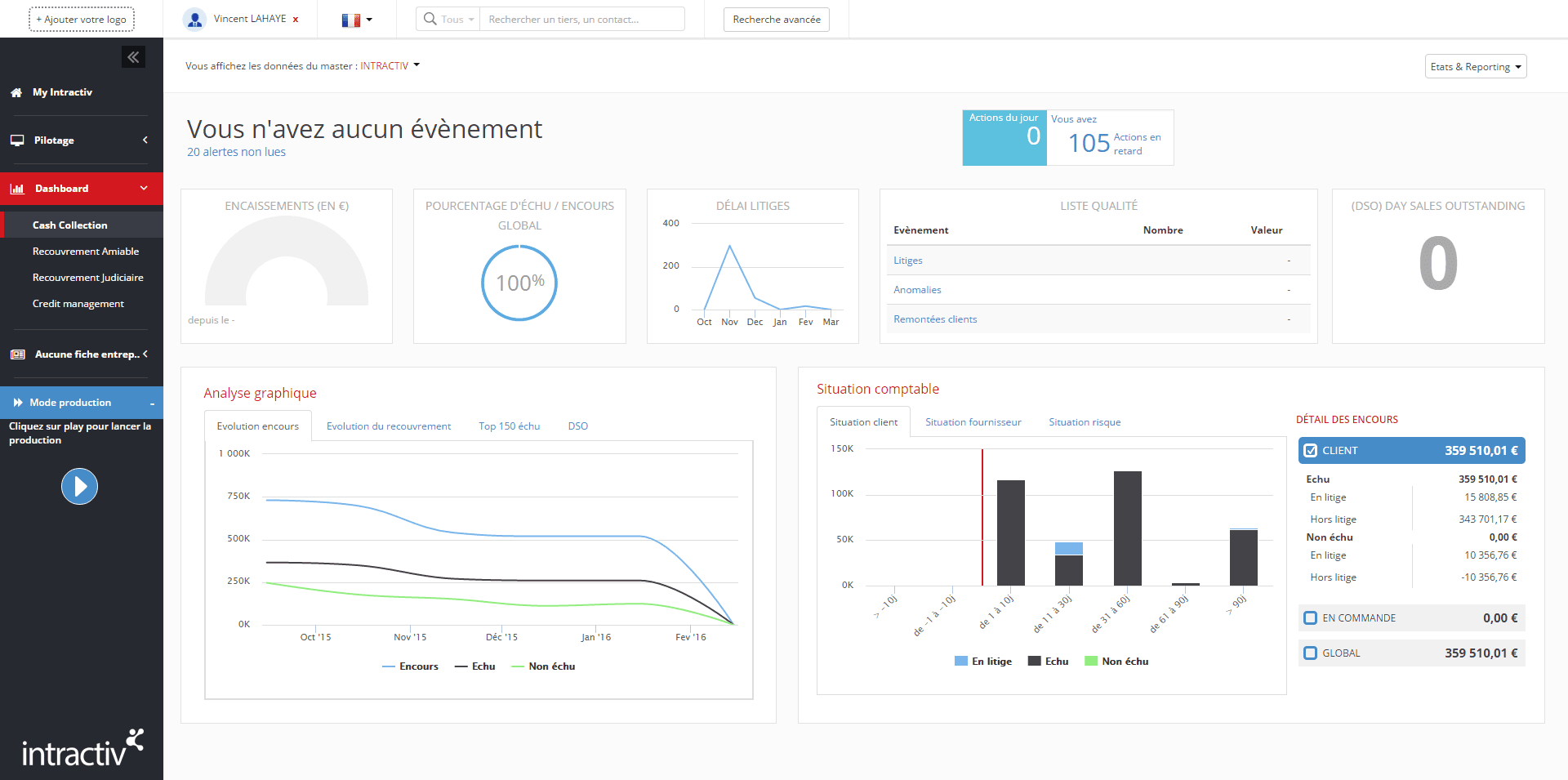Image resolution: width=1568 pixels, height=780 pixels.
Task: Click the user avatar icon
Action: click(194, 20)
